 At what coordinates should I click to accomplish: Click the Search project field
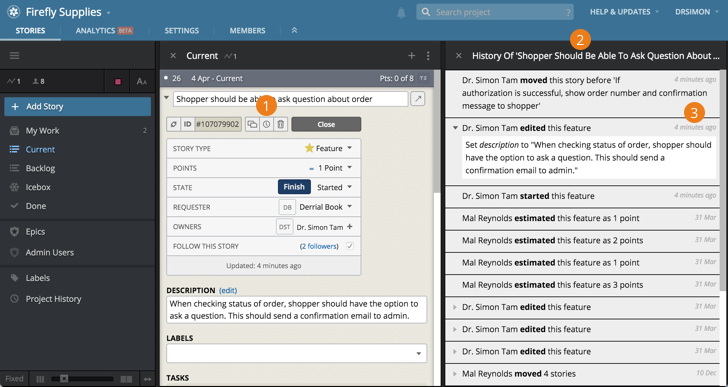click(x=494, y=12)
